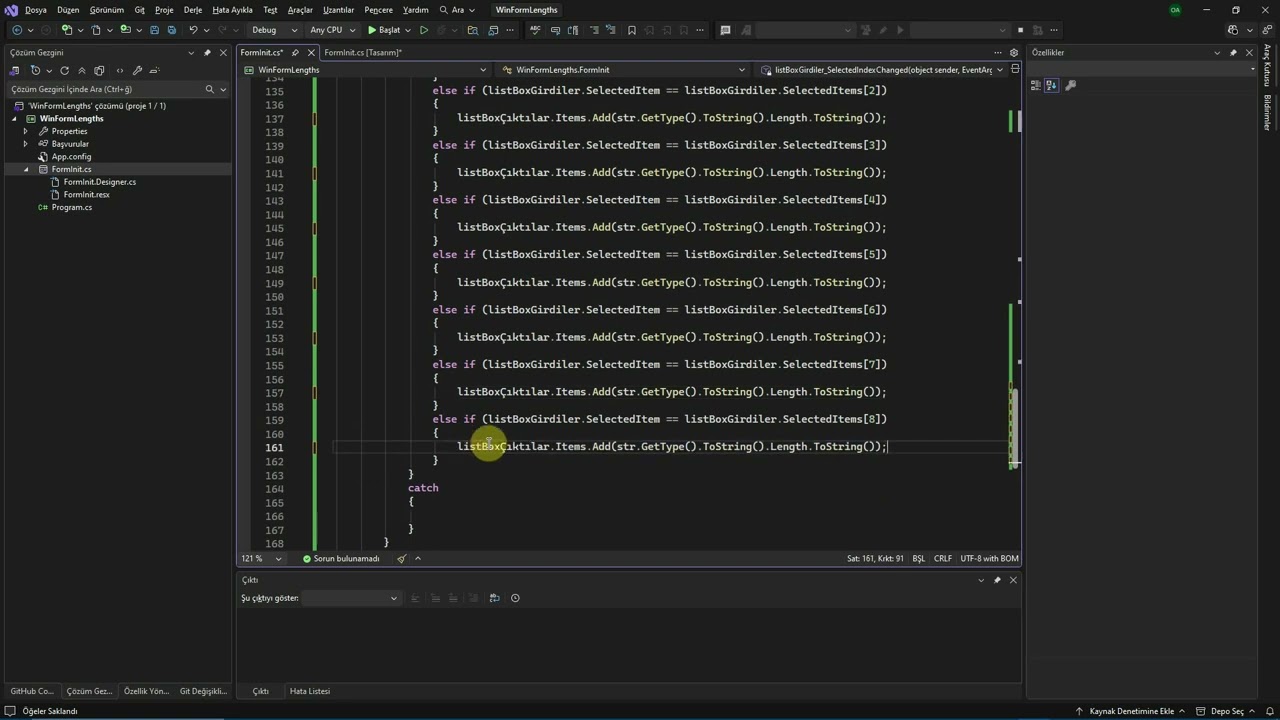The image size is (1280, 720).
Task: Open the Araçlar menu
Action: 300,10
